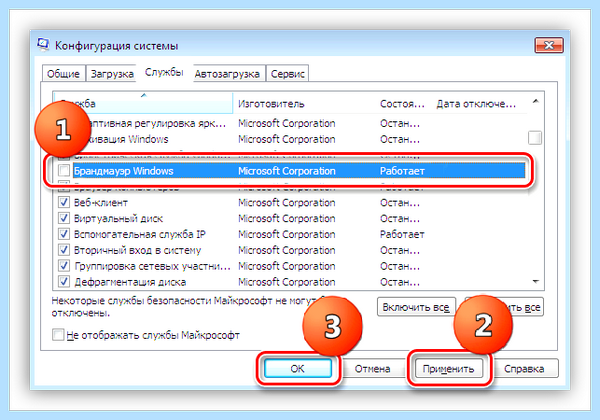Click the System Configuration window title icon
The image size is (600, 420).
click(x=43, y=45)
